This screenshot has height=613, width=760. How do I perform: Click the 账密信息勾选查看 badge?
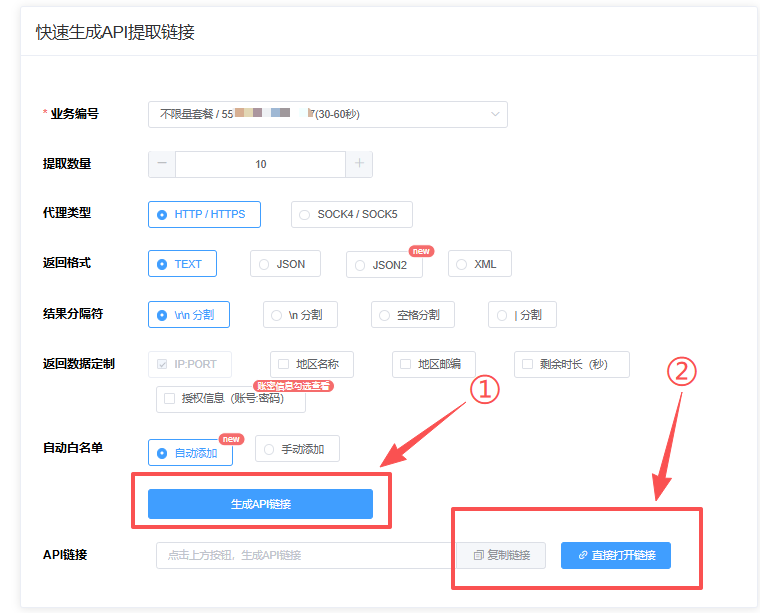pos(293,386)
